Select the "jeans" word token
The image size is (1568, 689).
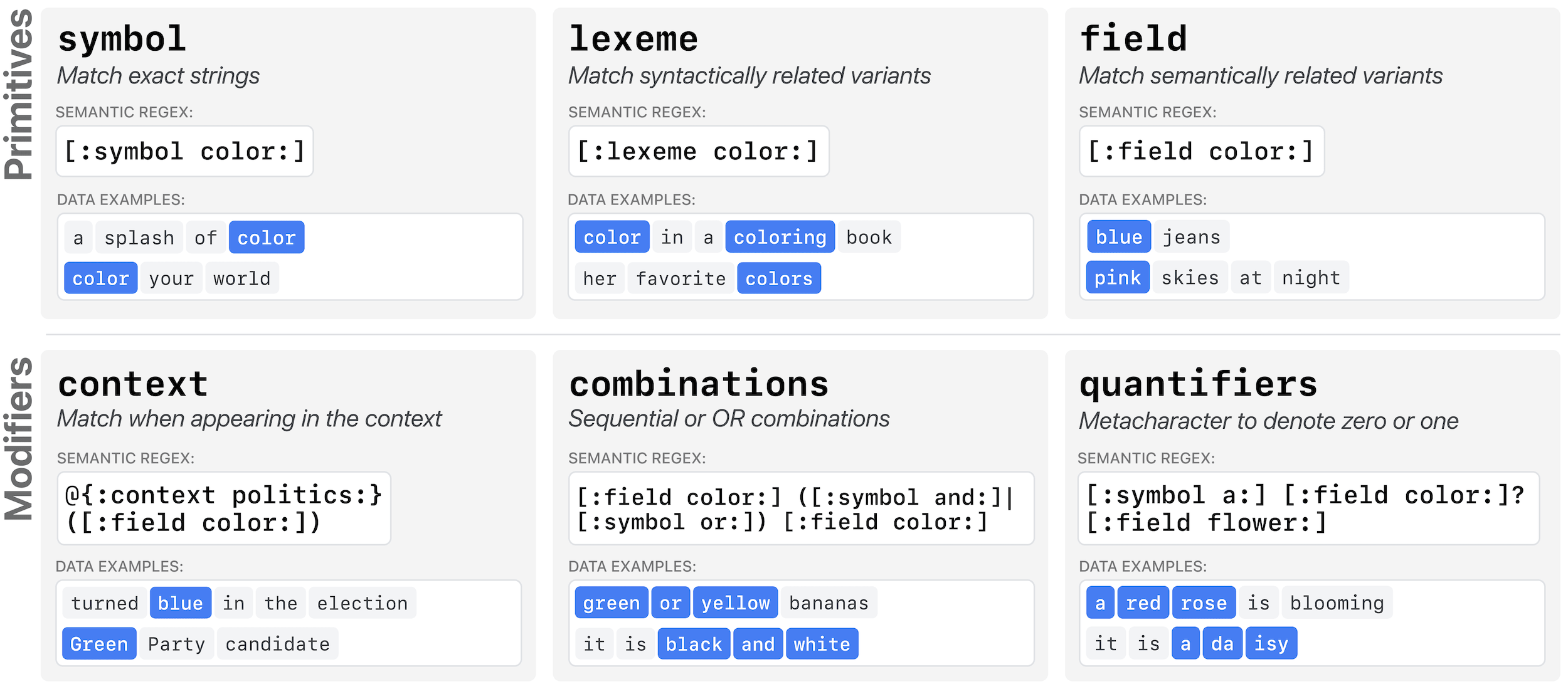click(x=1191, y=237)
